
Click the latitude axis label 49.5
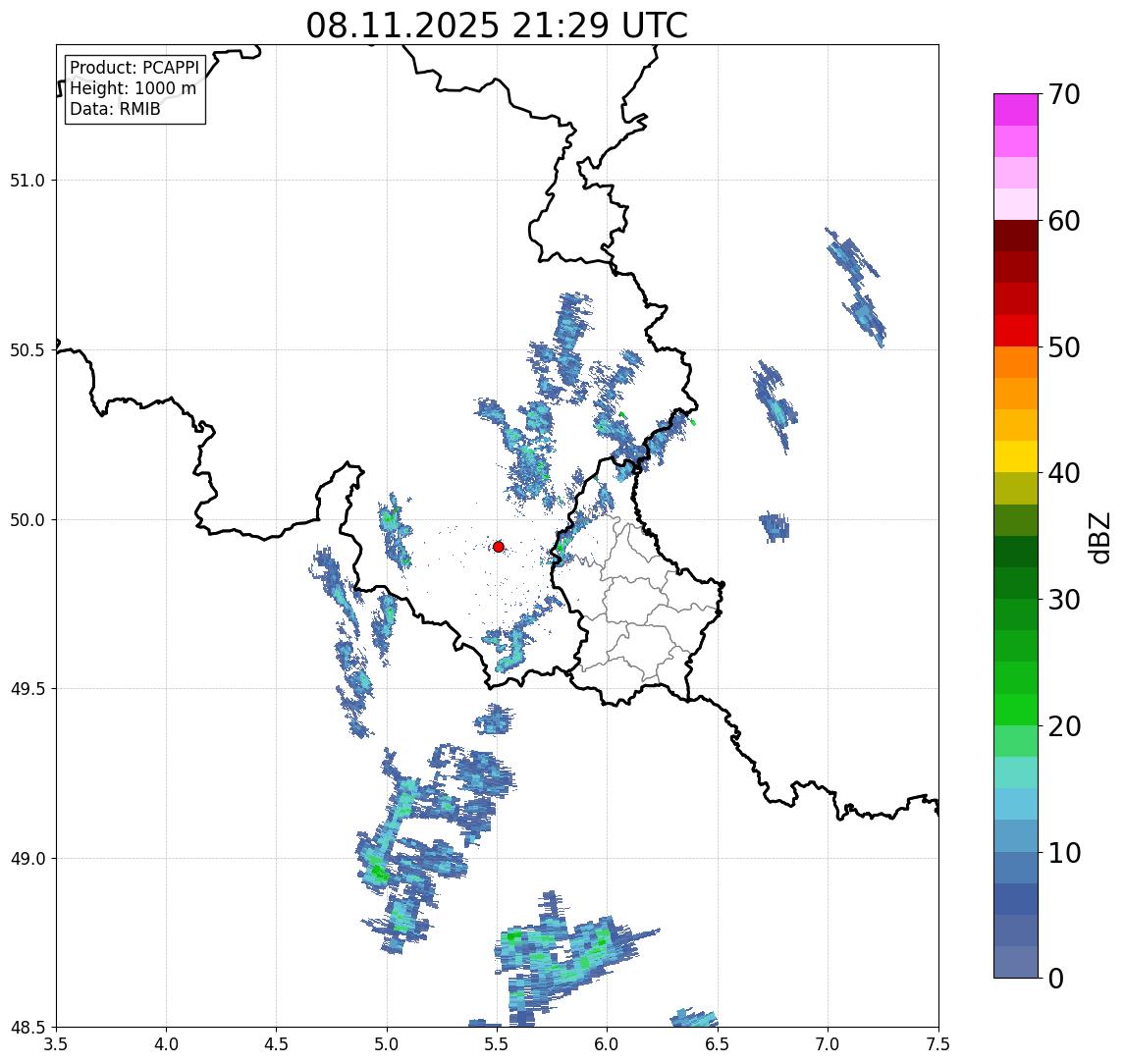click(x=27, y=689)
